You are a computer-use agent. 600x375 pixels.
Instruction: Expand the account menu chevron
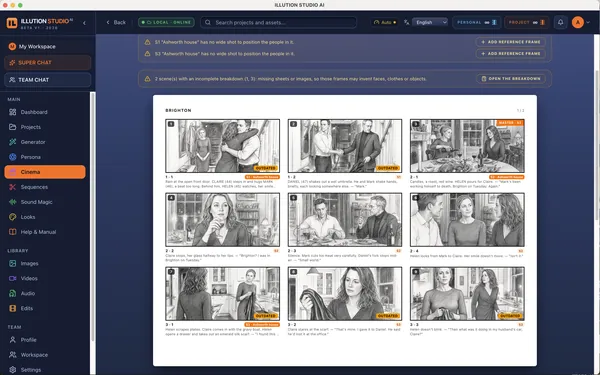pos(588,23)
